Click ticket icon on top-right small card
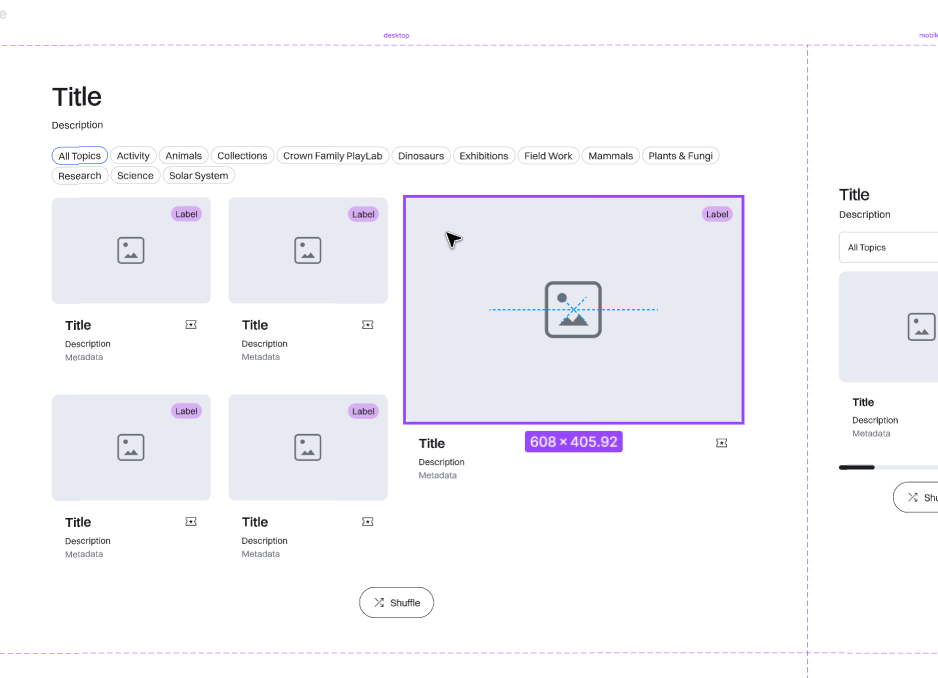The image size is (938, 678). pyautogui.click(x=367, y=325)
